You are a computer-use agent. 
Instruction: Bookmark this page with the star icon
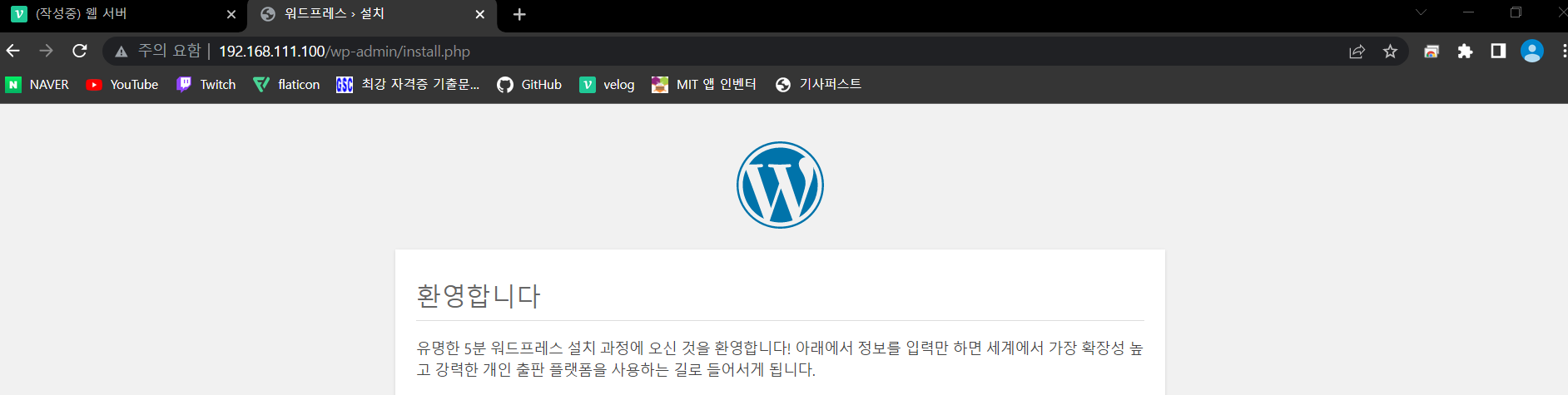(1390, 52)
